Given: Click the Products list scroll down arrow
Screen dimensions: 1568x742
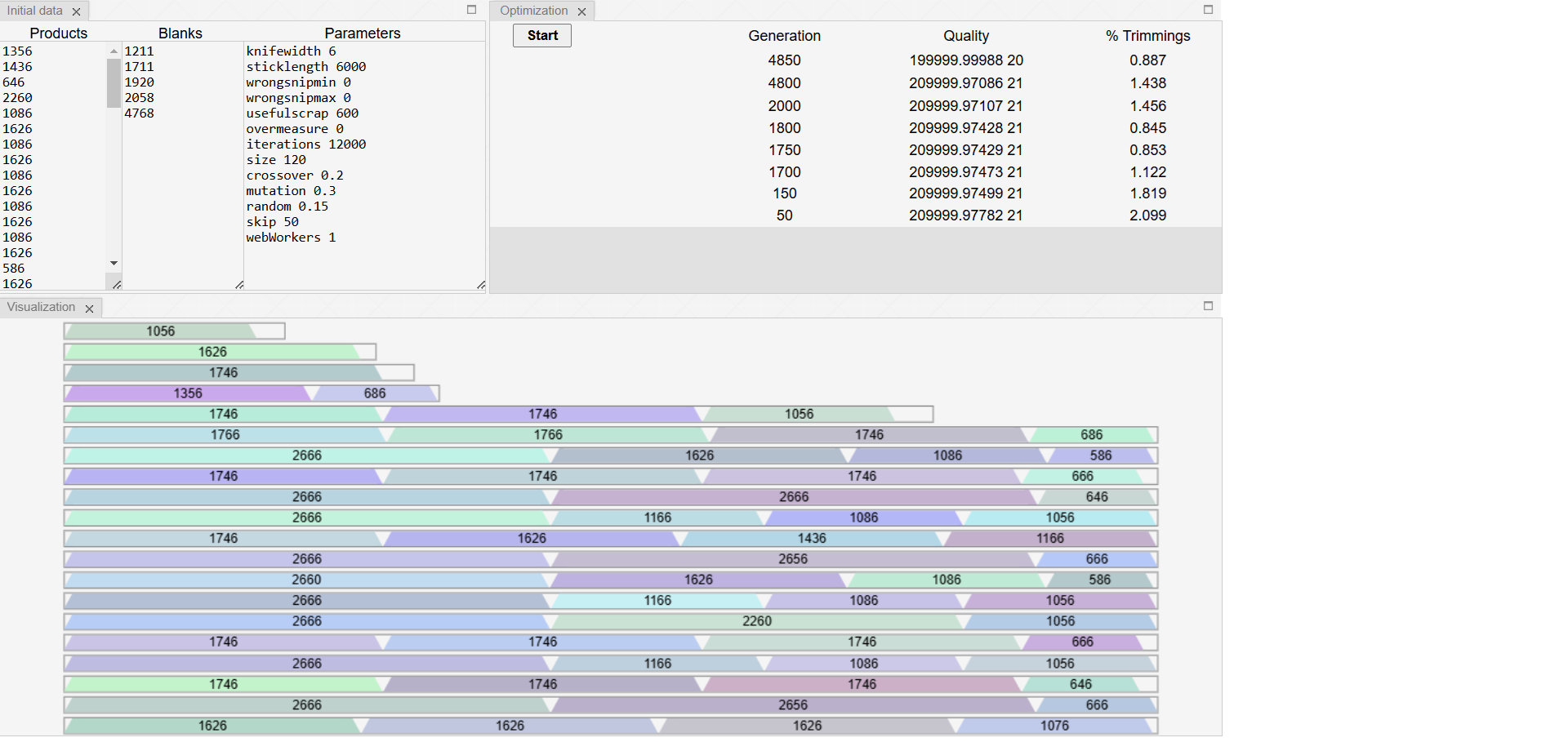Looking at the screenshot, I should [114, 263].
